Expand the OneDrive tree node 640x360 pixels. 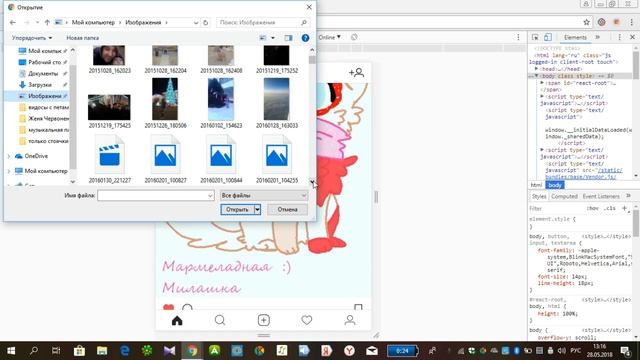[9, 156]
